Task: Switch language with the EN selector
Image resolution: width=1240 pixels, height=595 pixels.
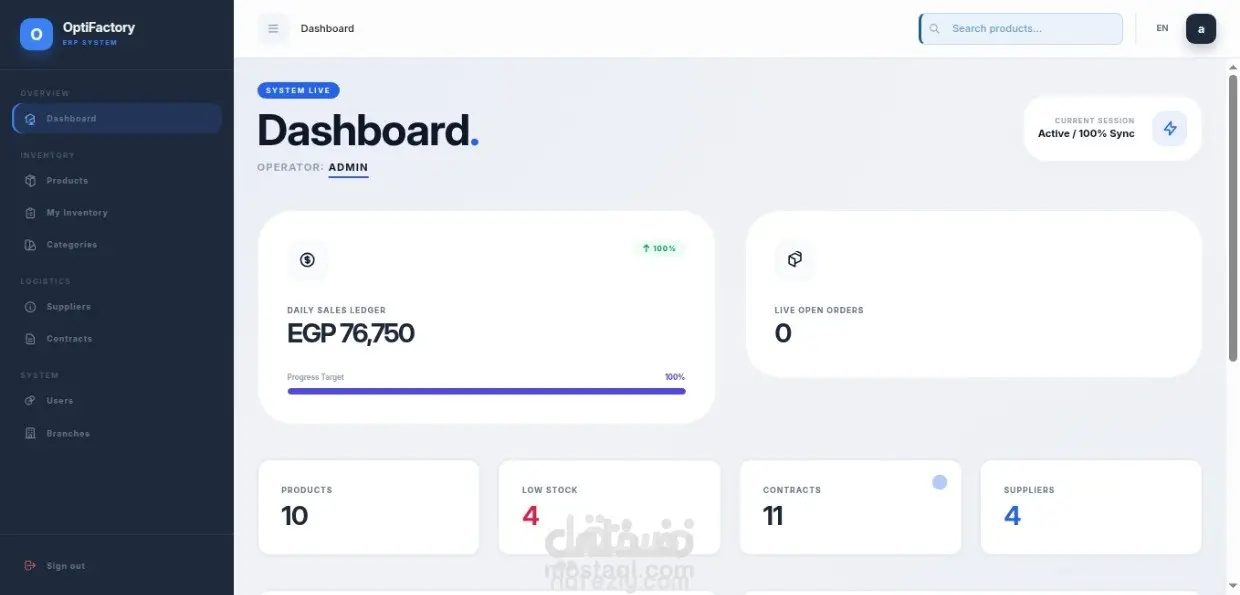Action: [1162, 29]
